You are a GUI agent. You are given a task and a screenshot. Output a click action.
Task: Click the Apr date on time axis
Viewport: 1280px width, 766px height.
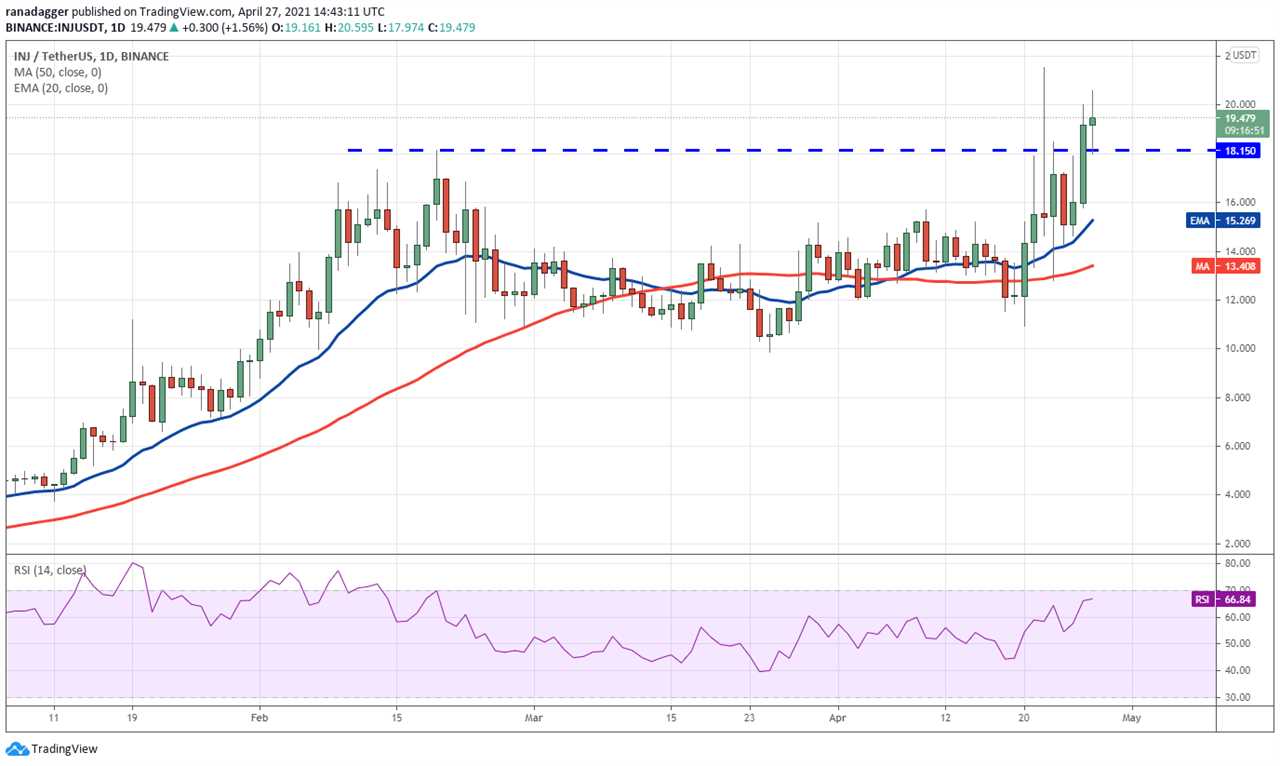pos(838,717)
